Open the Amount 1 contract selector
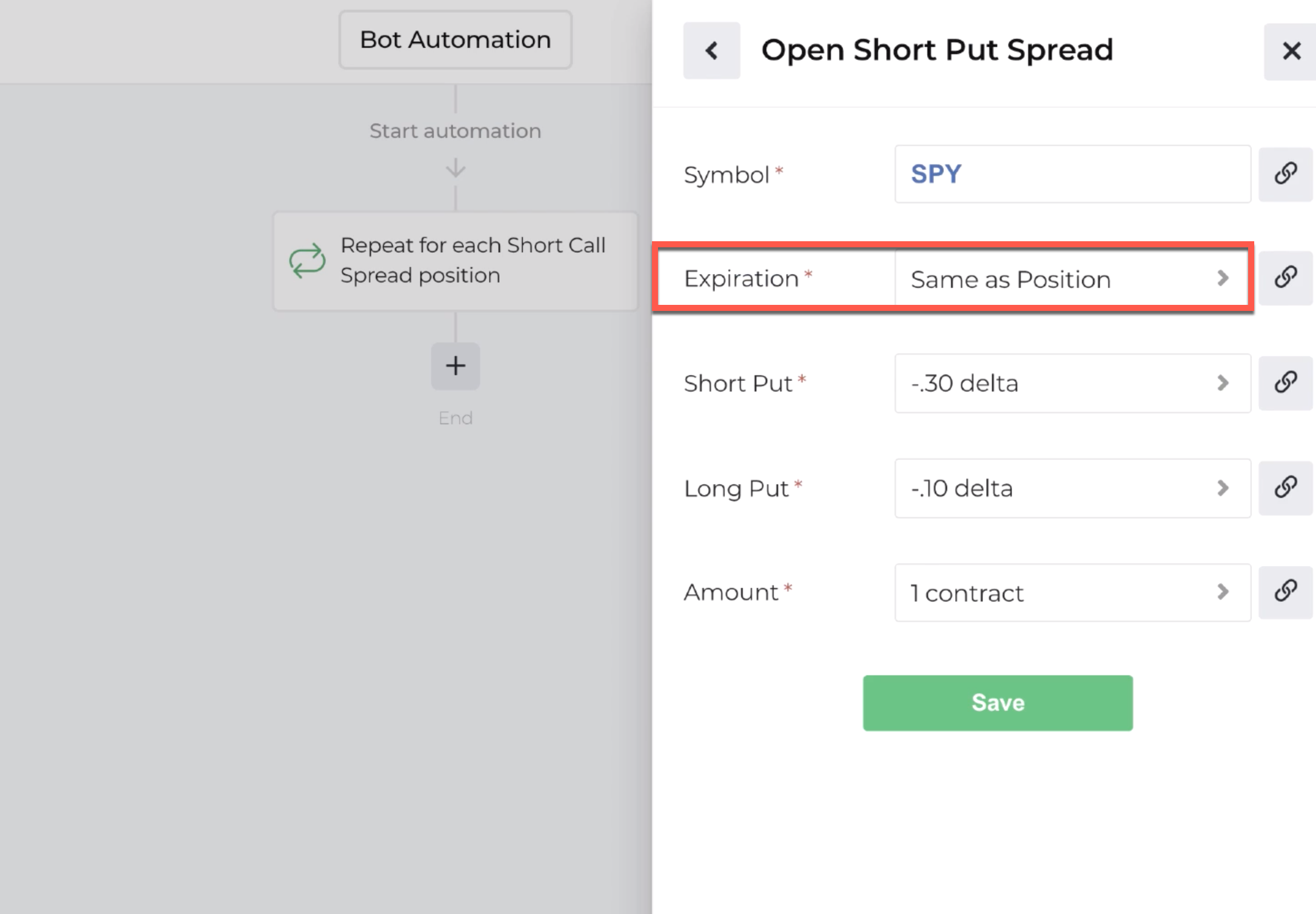Screen dimensions: 1316x914 click(x=1072, y=592)
